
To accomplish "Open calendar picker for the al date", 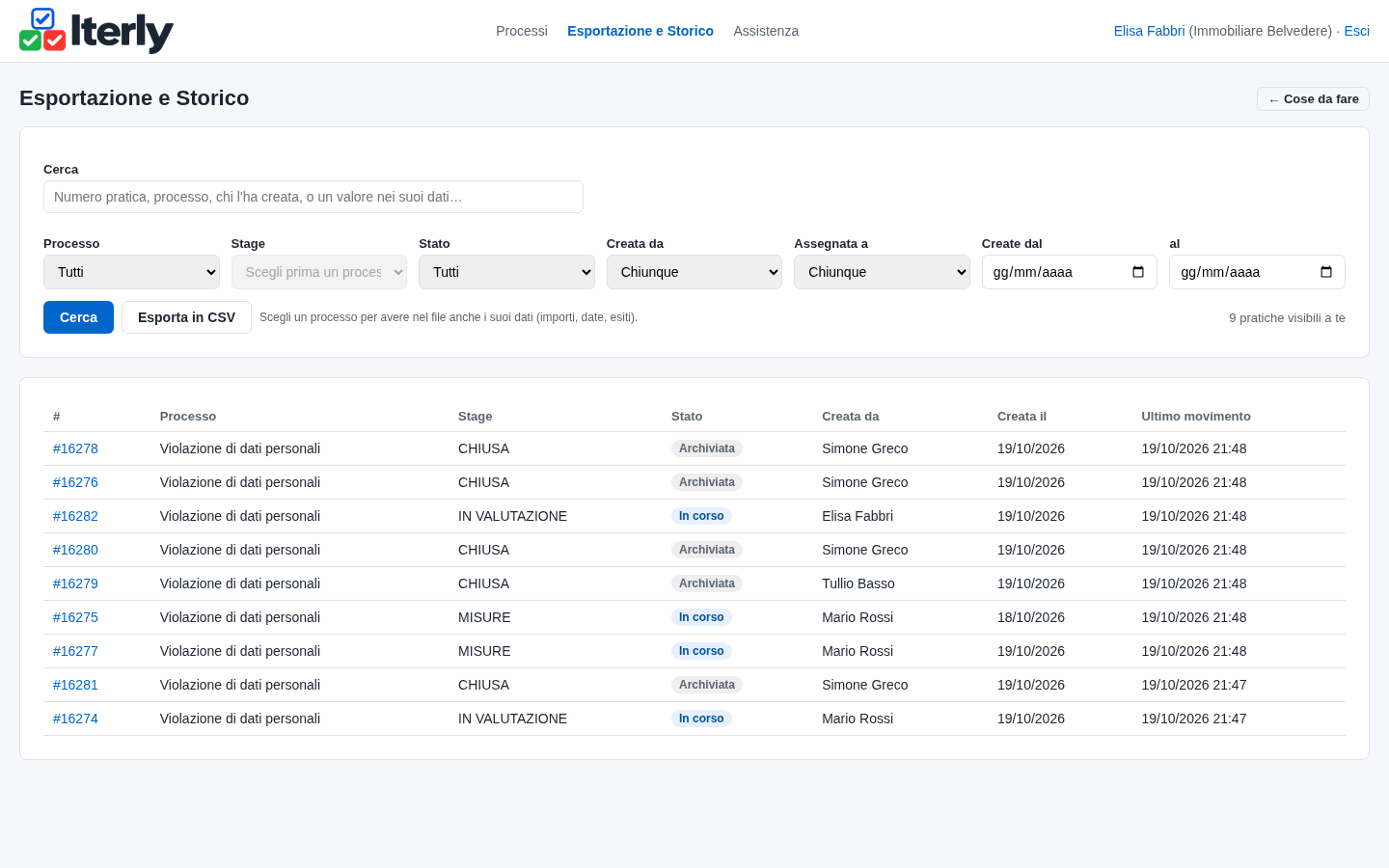I will (x=1326, y=272).
